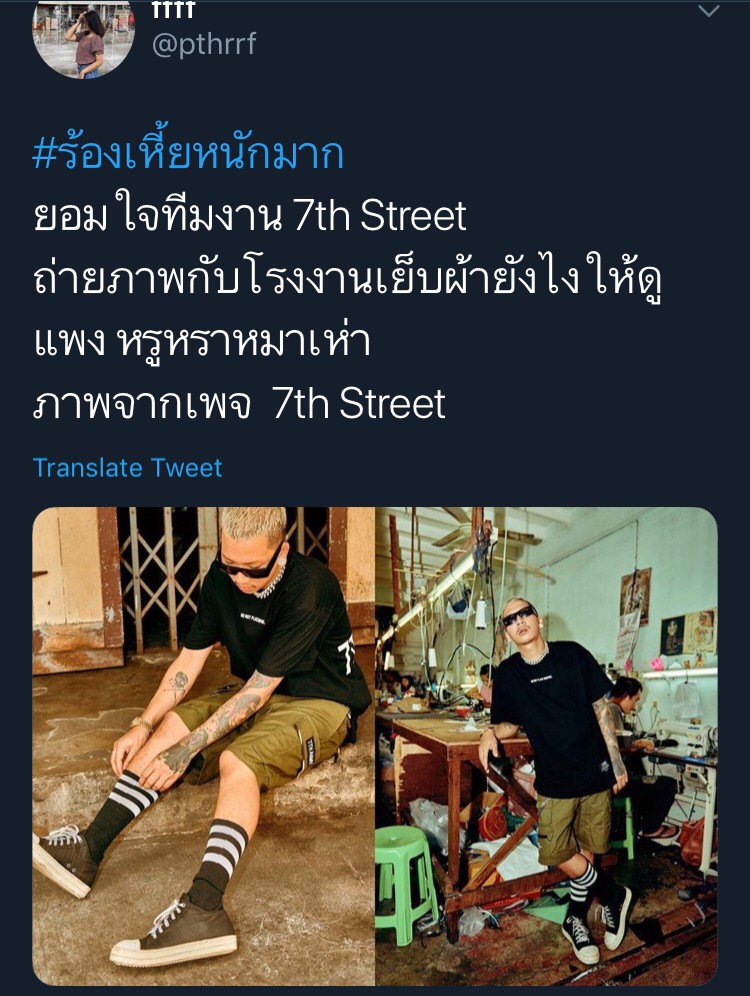
Task: Click the Translate Tweet link
Action: [x=128, y=468]
